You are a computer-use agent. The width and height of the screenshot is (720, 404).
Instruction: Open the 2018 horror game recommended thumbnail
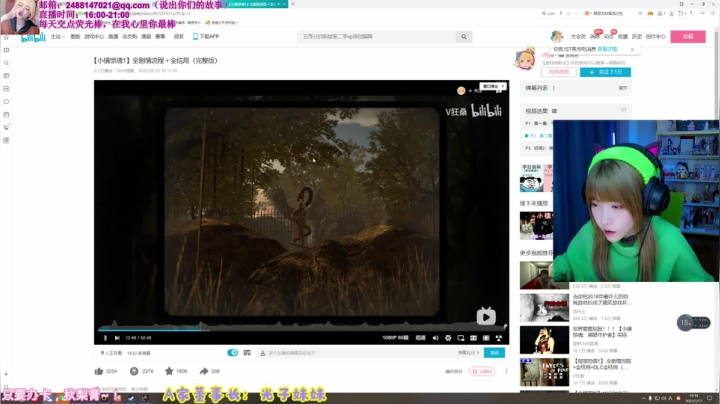[x=544, y=308]
